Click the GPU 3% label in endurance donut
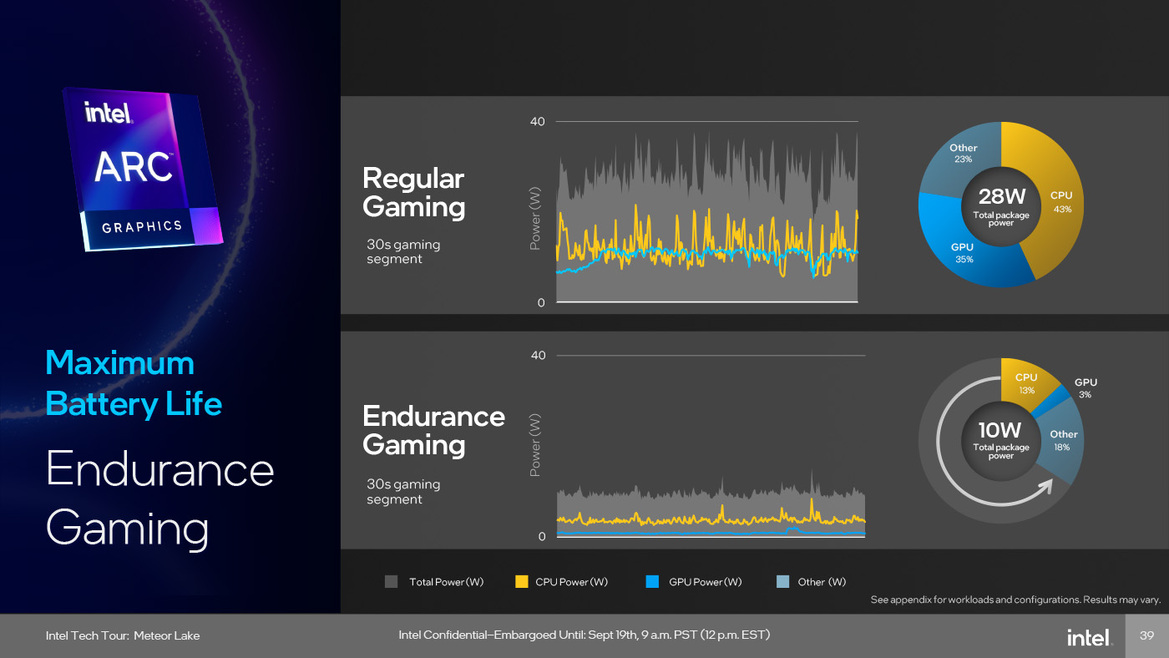The width and height of the screenshot is (1169, 658). pyautogui.click(x=1086, y=387)
